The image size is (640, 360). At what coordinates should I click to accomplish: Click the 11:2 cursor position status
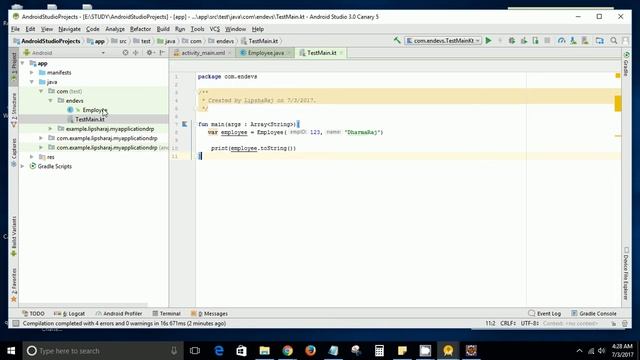click(x=490, y=323)
